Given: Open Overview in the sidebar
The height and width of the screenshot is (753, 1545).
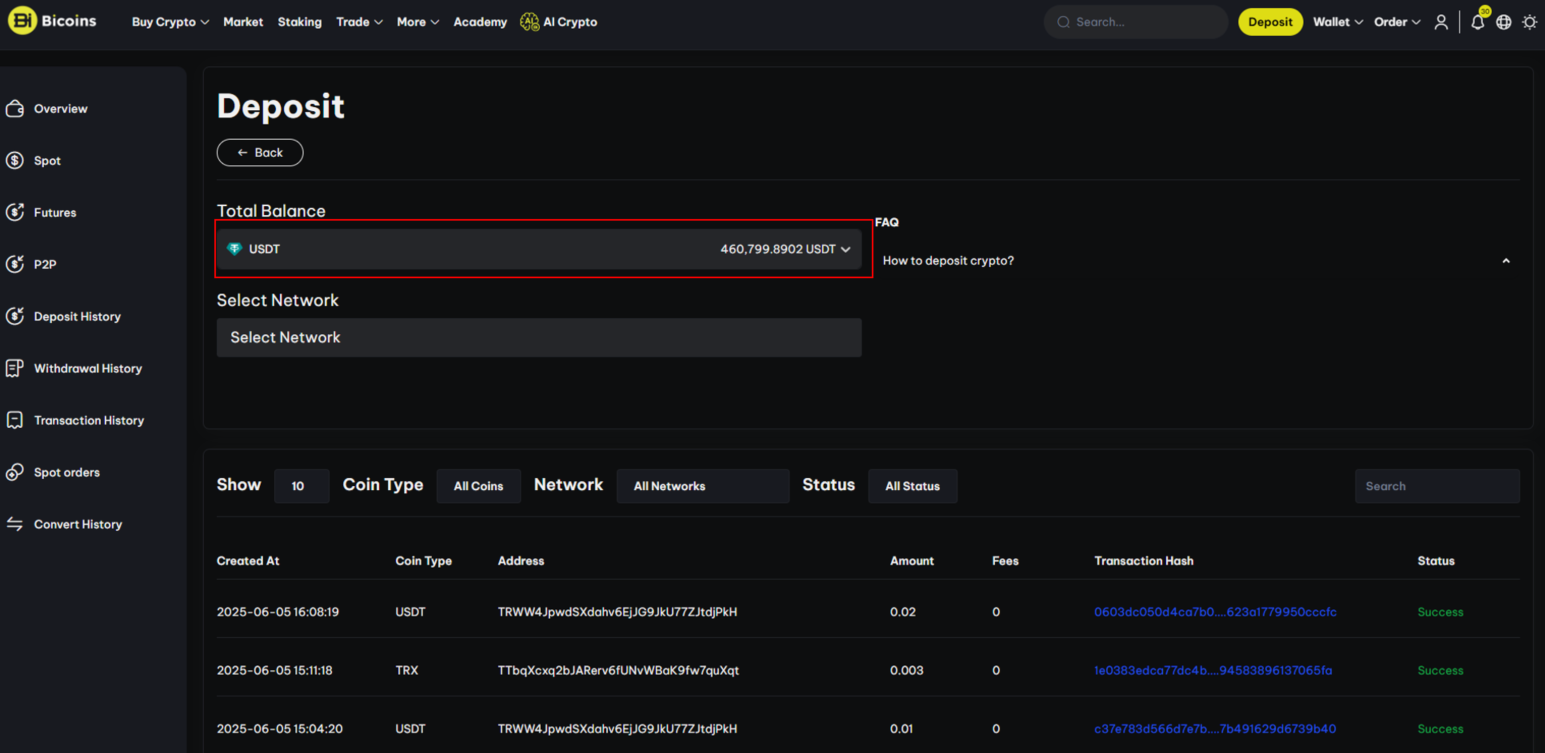Looking at the screenshot, I should click(60, 108).
